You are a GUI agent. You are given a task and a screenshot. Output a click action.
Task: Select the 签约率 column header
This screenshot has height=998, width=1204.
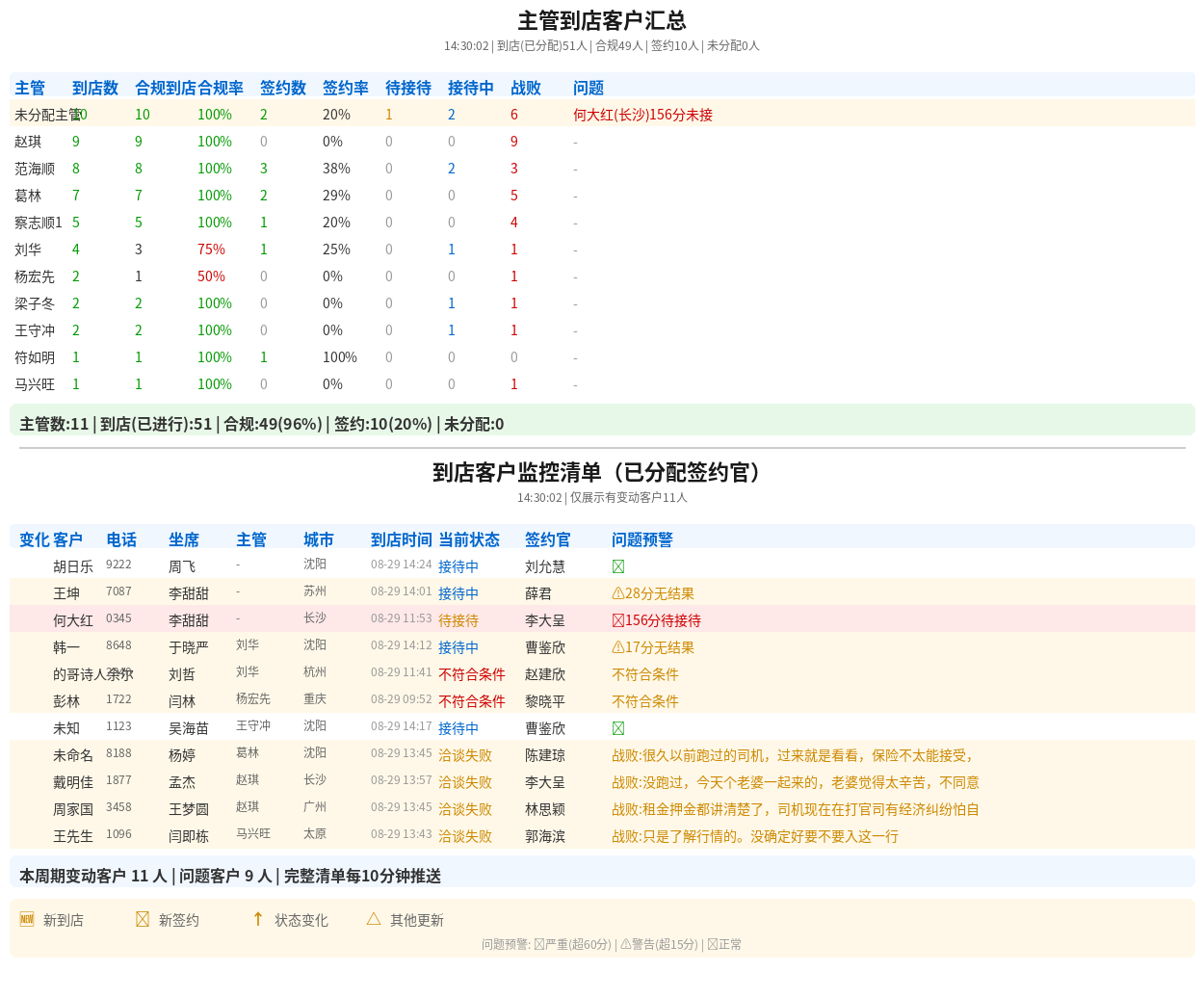[x=346, y=88]
